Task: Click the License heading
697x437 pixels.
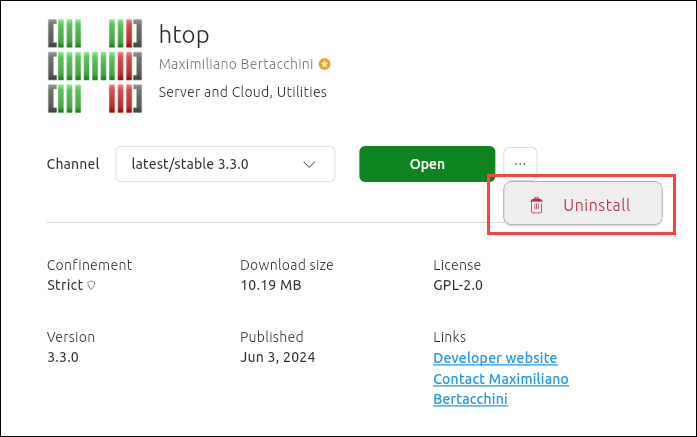Action: (457, 265)
